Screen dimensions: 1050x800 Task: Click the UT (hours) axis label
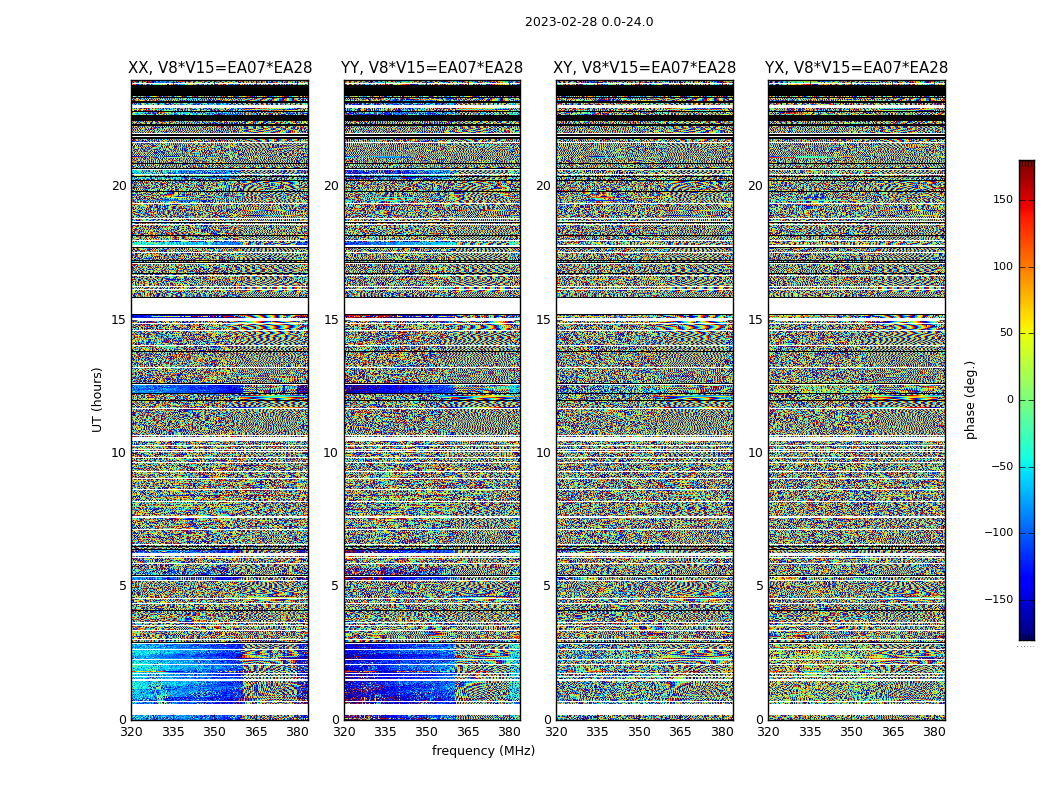click(x=97, y=400)
